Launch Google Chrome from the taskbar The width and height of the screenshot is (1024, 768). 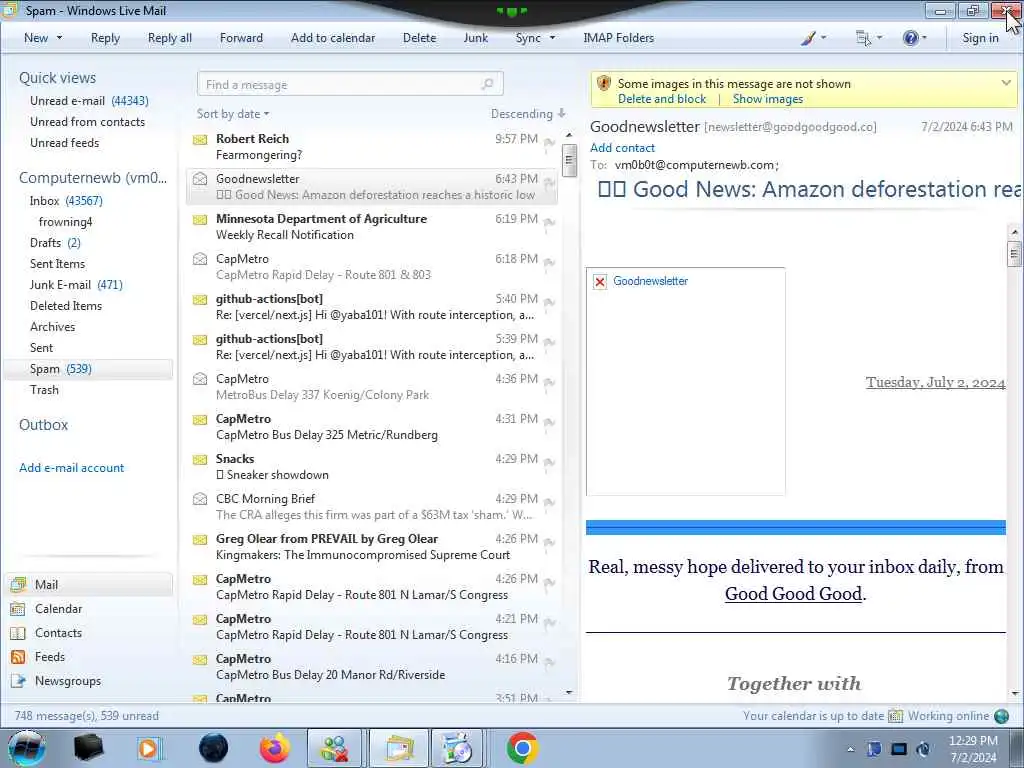click(522, 748)
